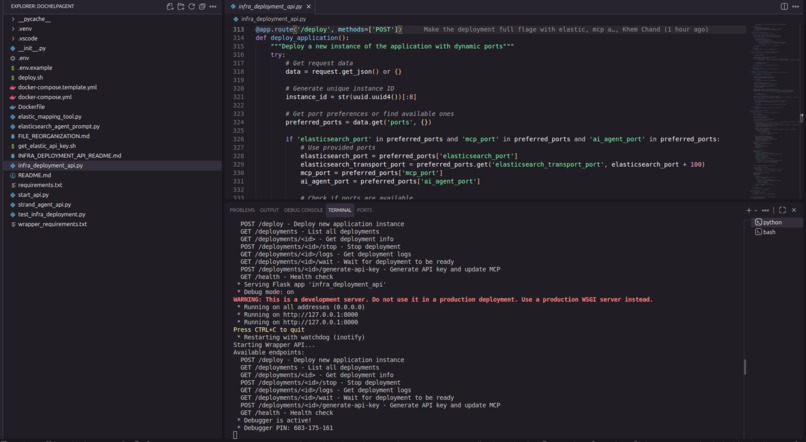Click the 'def deploy_application():' code line

tap(302, 38)
